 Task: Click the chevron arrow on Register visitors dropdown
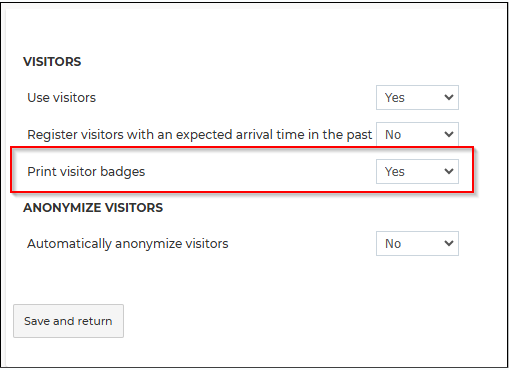pos(449,134)
